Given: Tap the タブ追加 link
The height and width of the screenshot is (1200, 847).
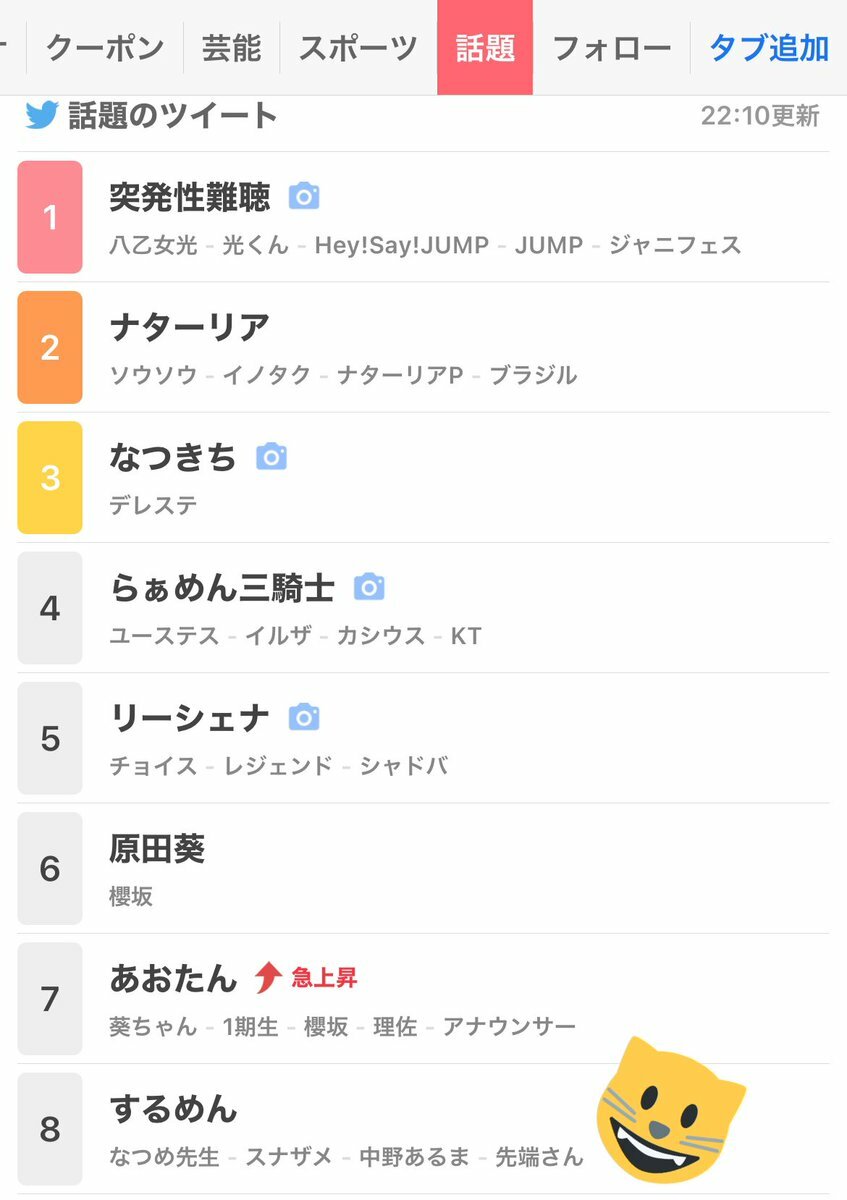Looking at the screenshot, I should point(769,47).
